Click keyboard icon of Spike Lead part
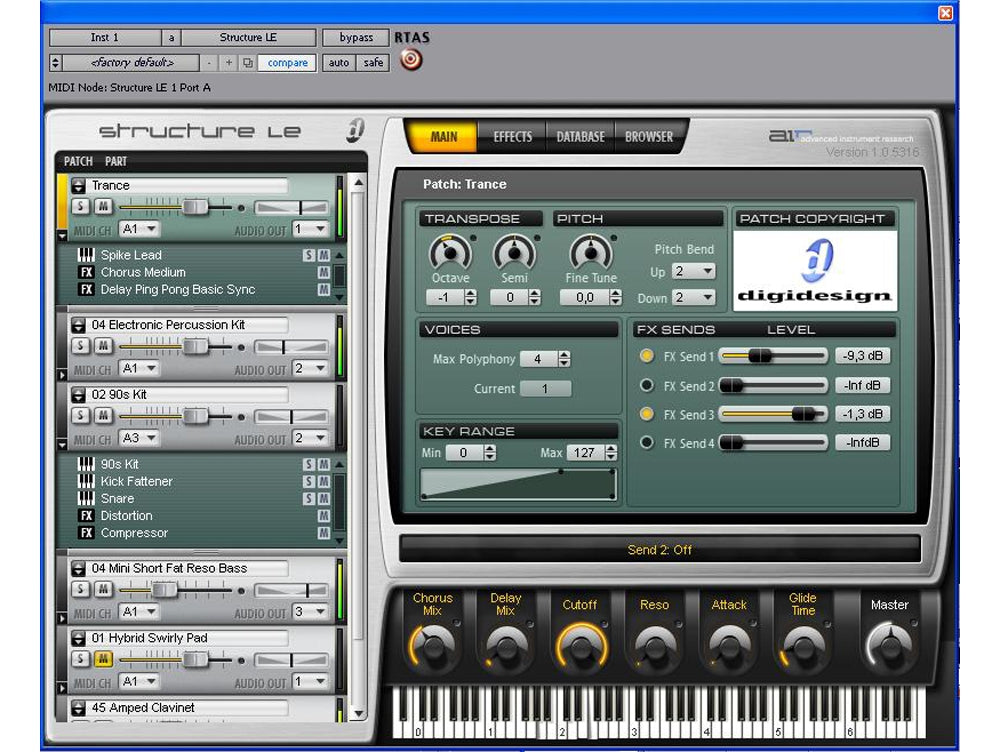 point(86,255)
